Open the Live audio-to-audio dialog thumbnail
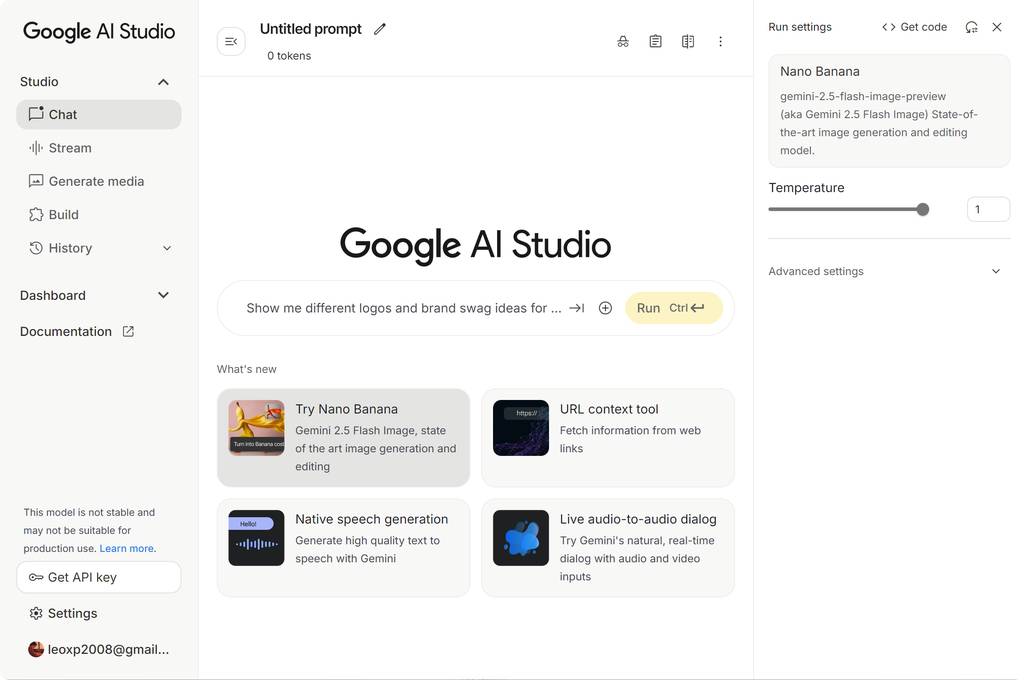 pos(521,538)
